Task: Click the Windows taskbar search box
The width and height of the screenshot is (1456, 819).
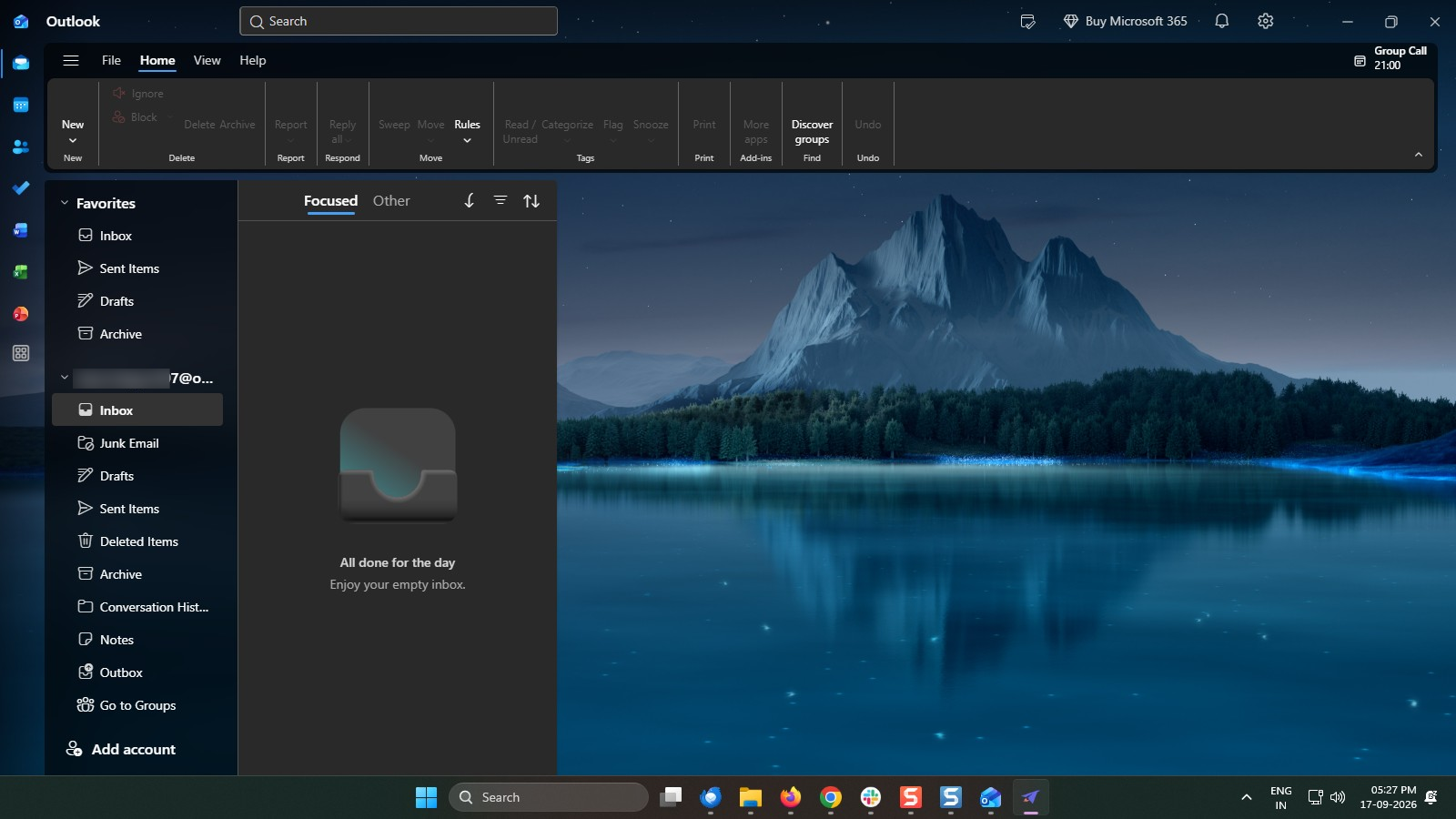Action: 549,797
